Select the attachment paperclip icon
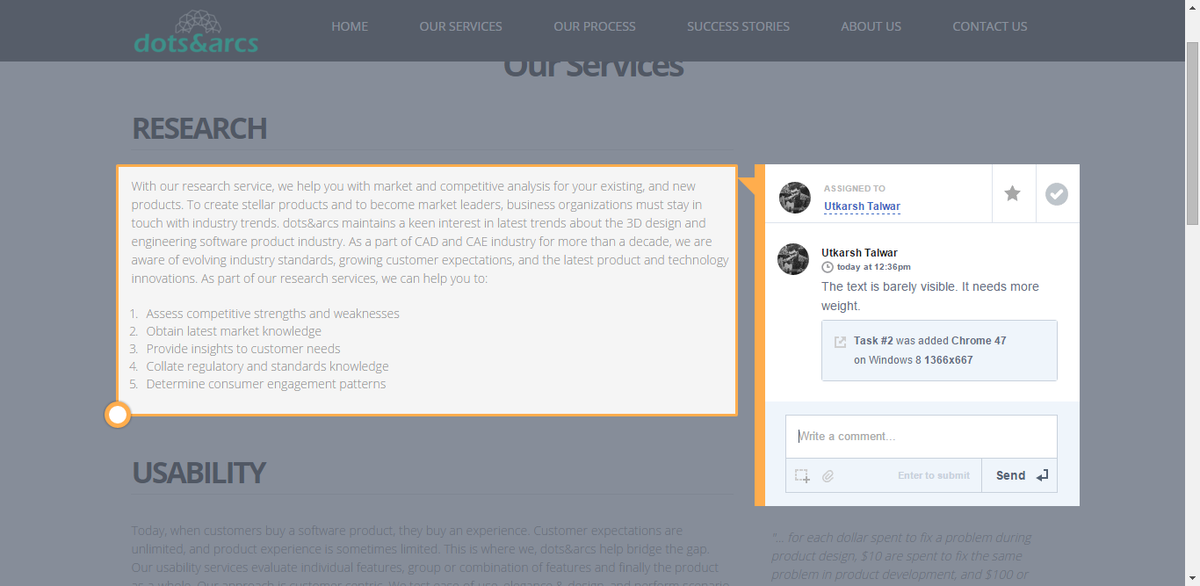Viewport: 1200px width, 586px height. pyautogui.click(x=828, y=476)
